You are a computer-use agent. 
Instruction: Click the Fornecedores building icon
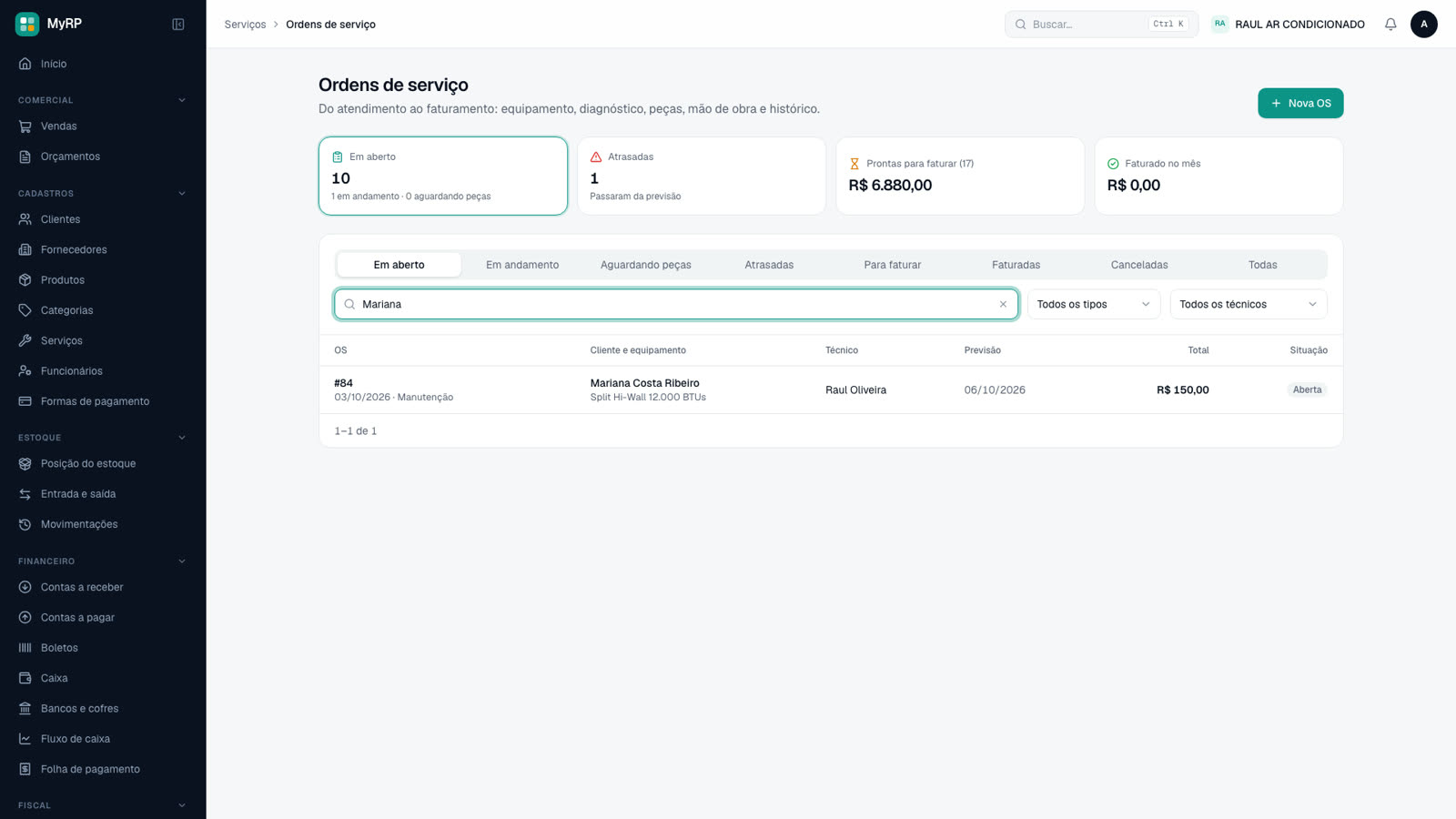tap(25, 249)
